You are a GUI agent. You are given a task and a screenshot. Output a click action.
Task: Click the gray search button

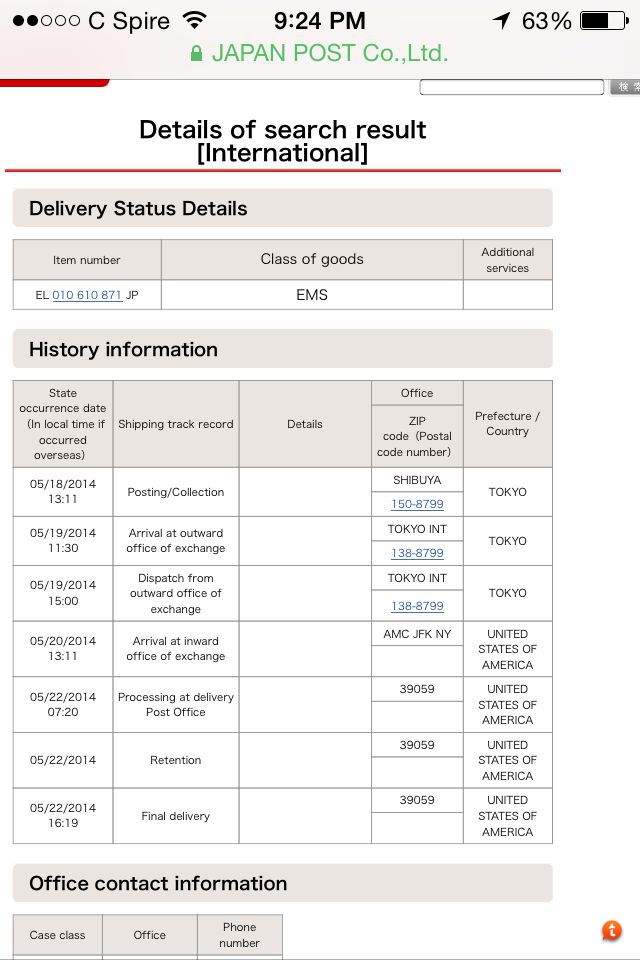click(x=625, y=87)
